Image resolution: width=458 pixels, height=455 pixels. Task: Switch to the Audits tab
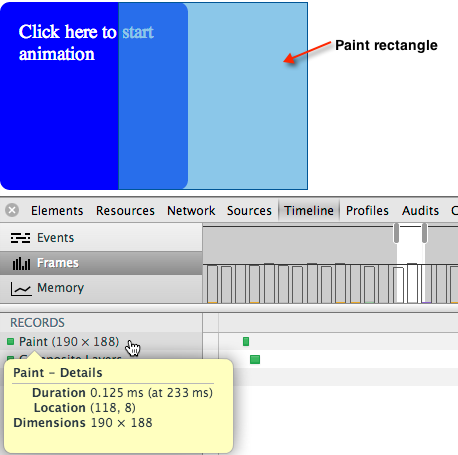(x=420, y=211)
